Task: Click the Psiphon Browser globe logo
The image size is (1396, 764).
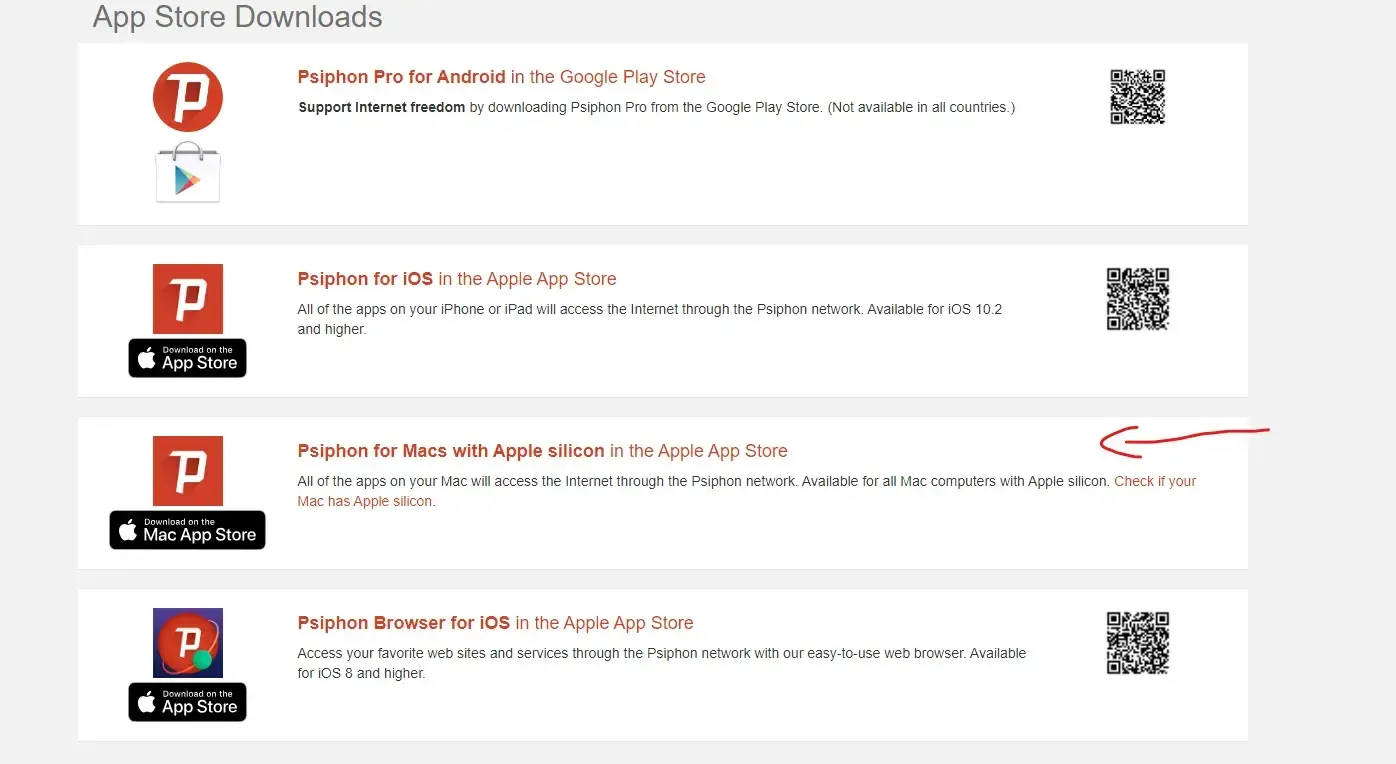Action: coord(187,642)
